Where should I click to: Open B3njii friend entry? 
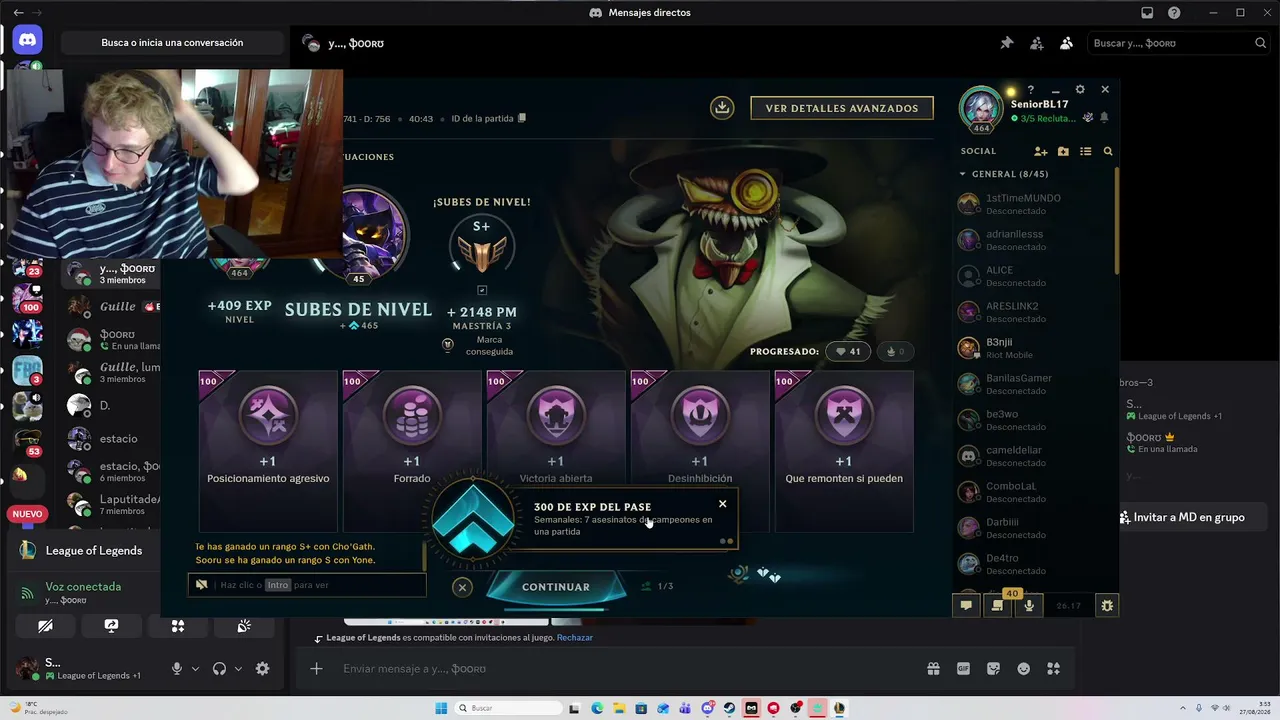[x=1035, y=348]
